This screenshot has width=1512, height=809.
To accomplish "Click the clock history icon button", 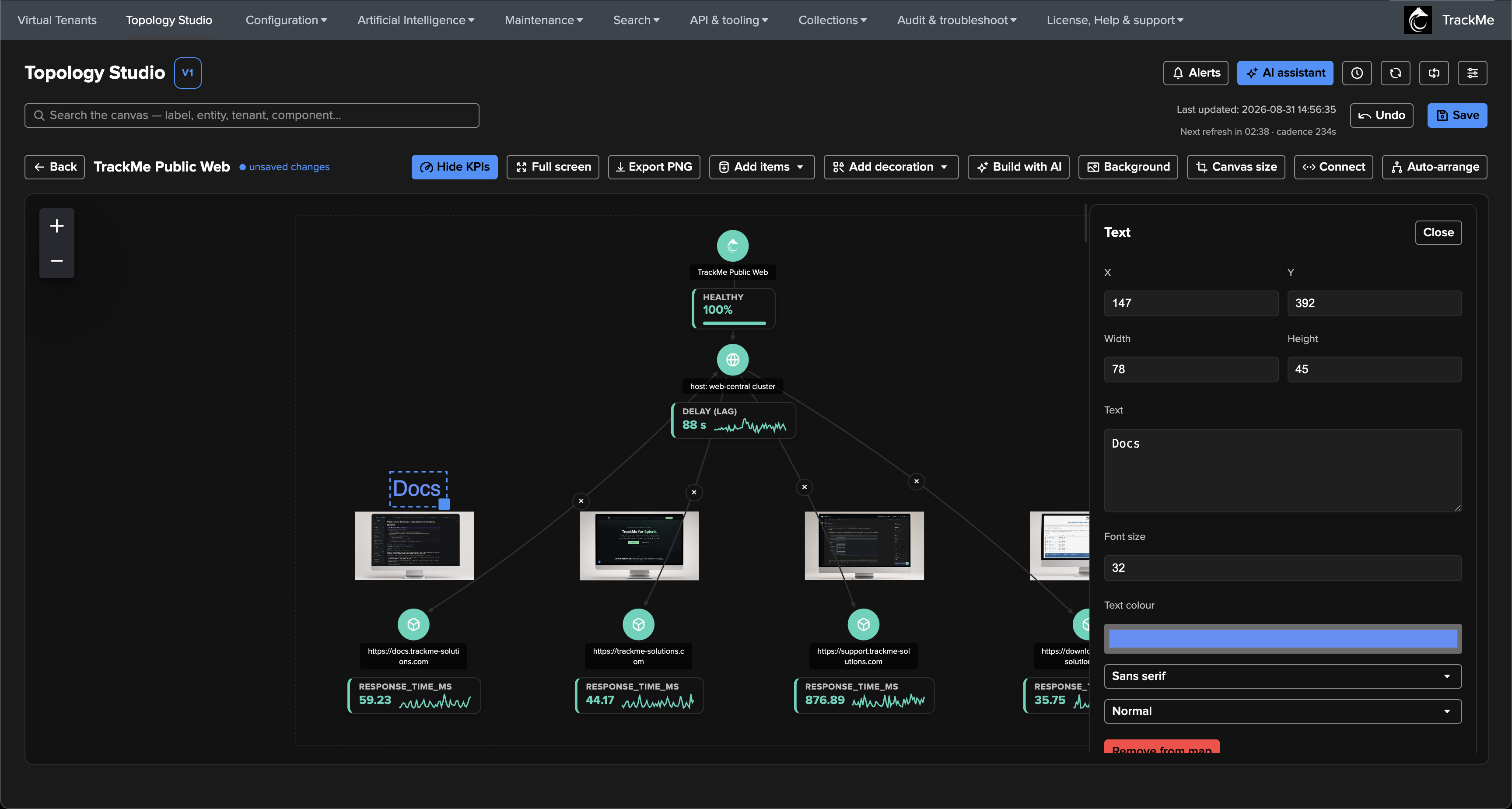I will pyautogui.click(x=1356, y=73).
